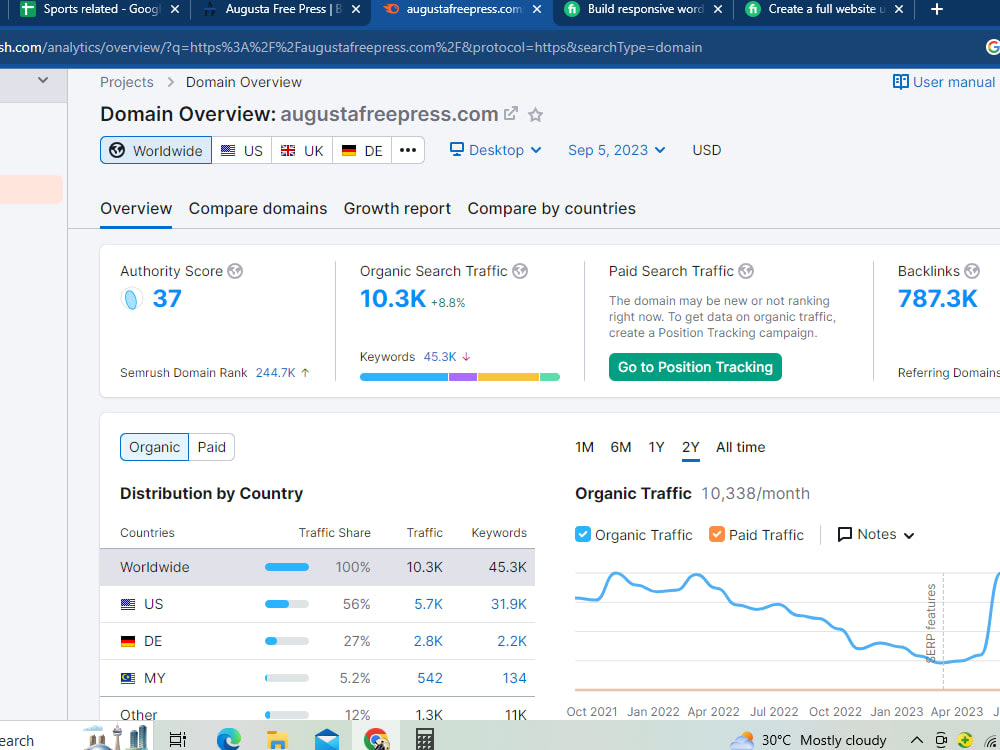Switch to the Growth report tab
Image resolution: width=1000 pixels, height=750 pixels.
pos(397,209)
